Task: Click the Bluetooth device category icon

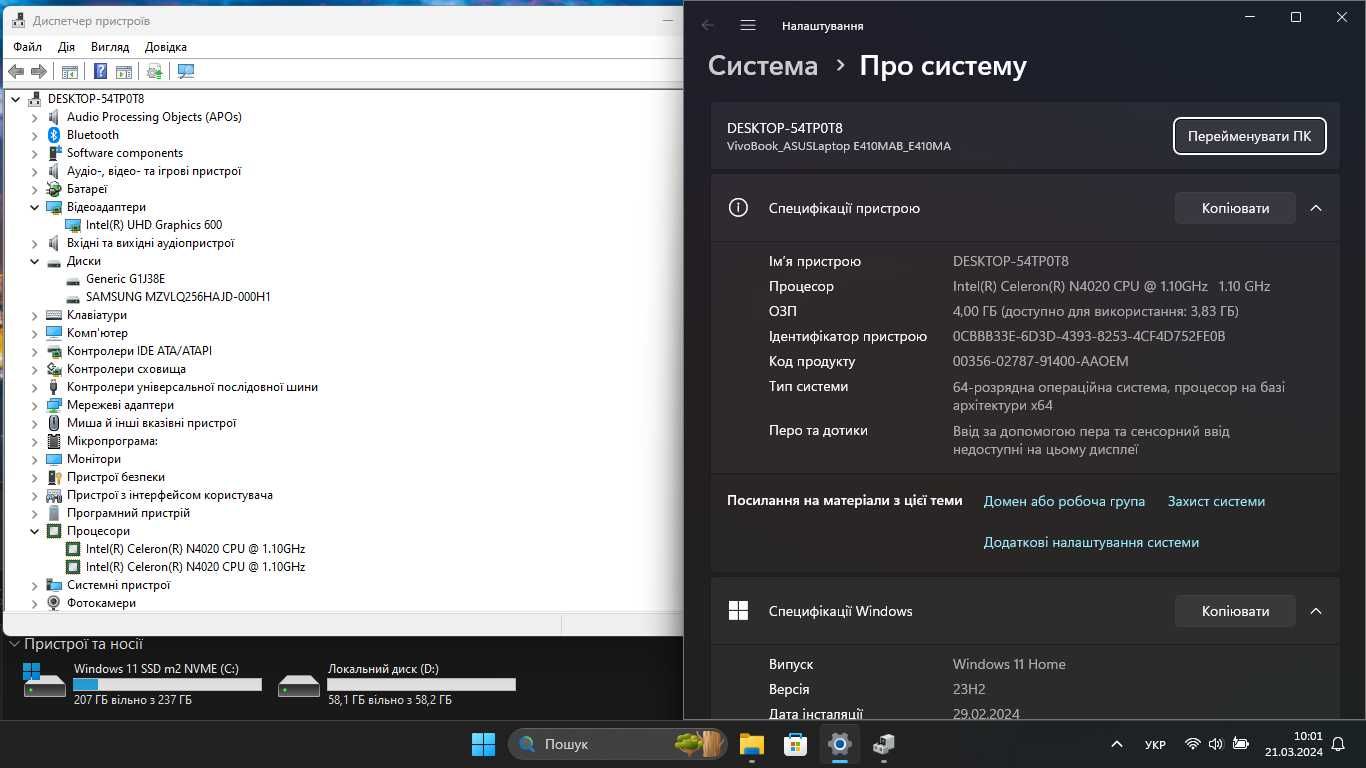Action: coord(54,135)
